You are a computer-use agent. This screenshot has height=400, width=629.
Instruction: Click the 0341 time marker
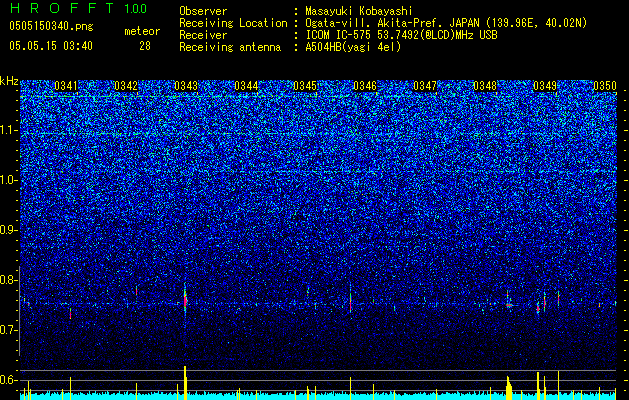click(x=66, y=86)
